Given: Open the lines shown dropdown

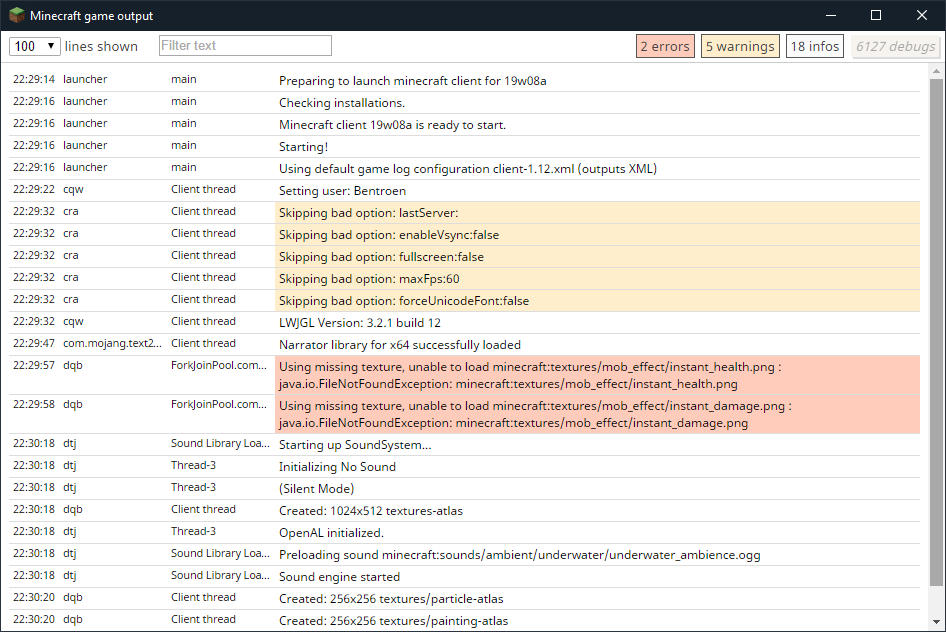Looking at the screenshot, I should point(35,46).
